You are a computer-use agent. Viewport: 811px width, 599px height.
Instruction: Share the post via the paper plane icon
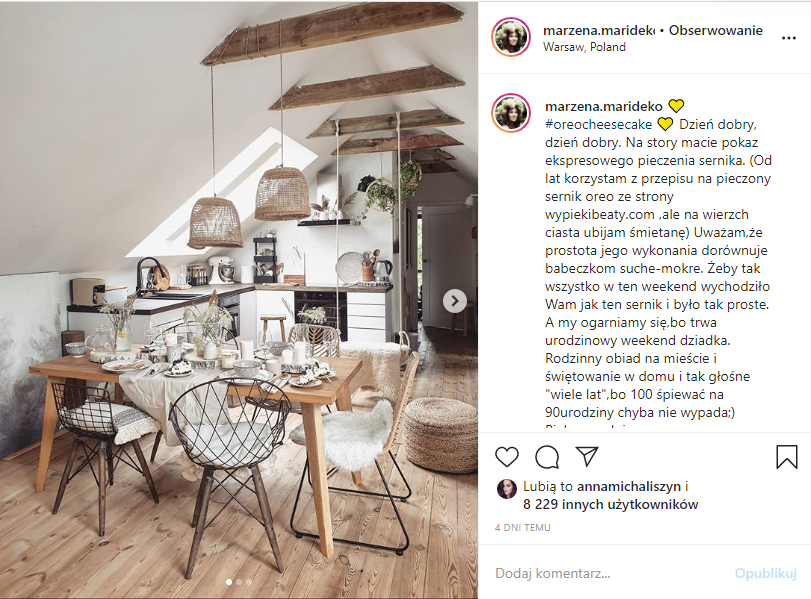(x=587, y=456)
